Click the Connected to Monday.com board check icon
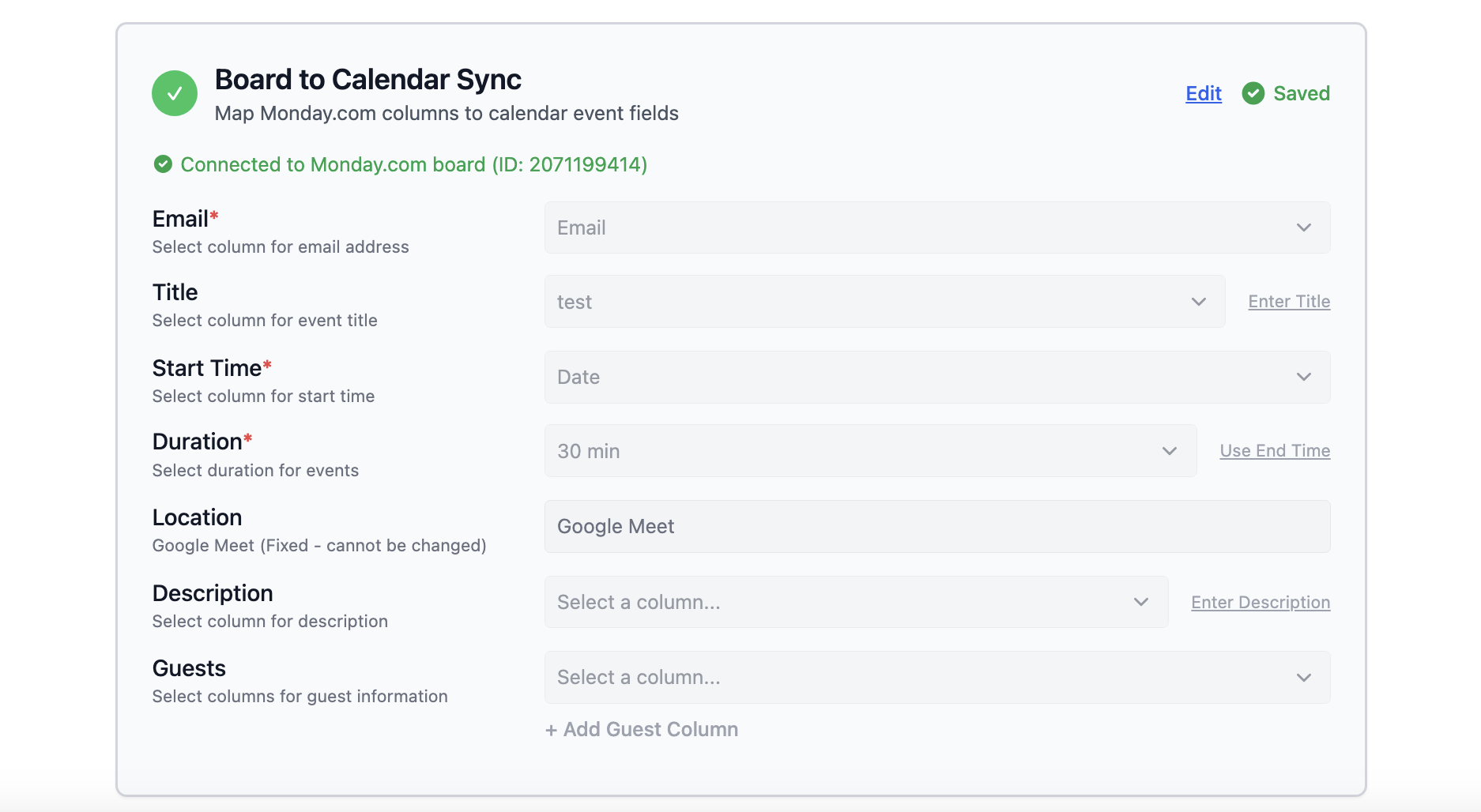1481x812 pixels. (x=162, y=164)
